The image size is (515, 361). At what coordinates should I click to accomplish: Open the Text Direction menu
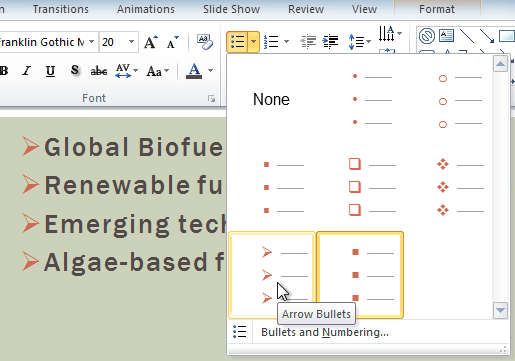point(390,34)
